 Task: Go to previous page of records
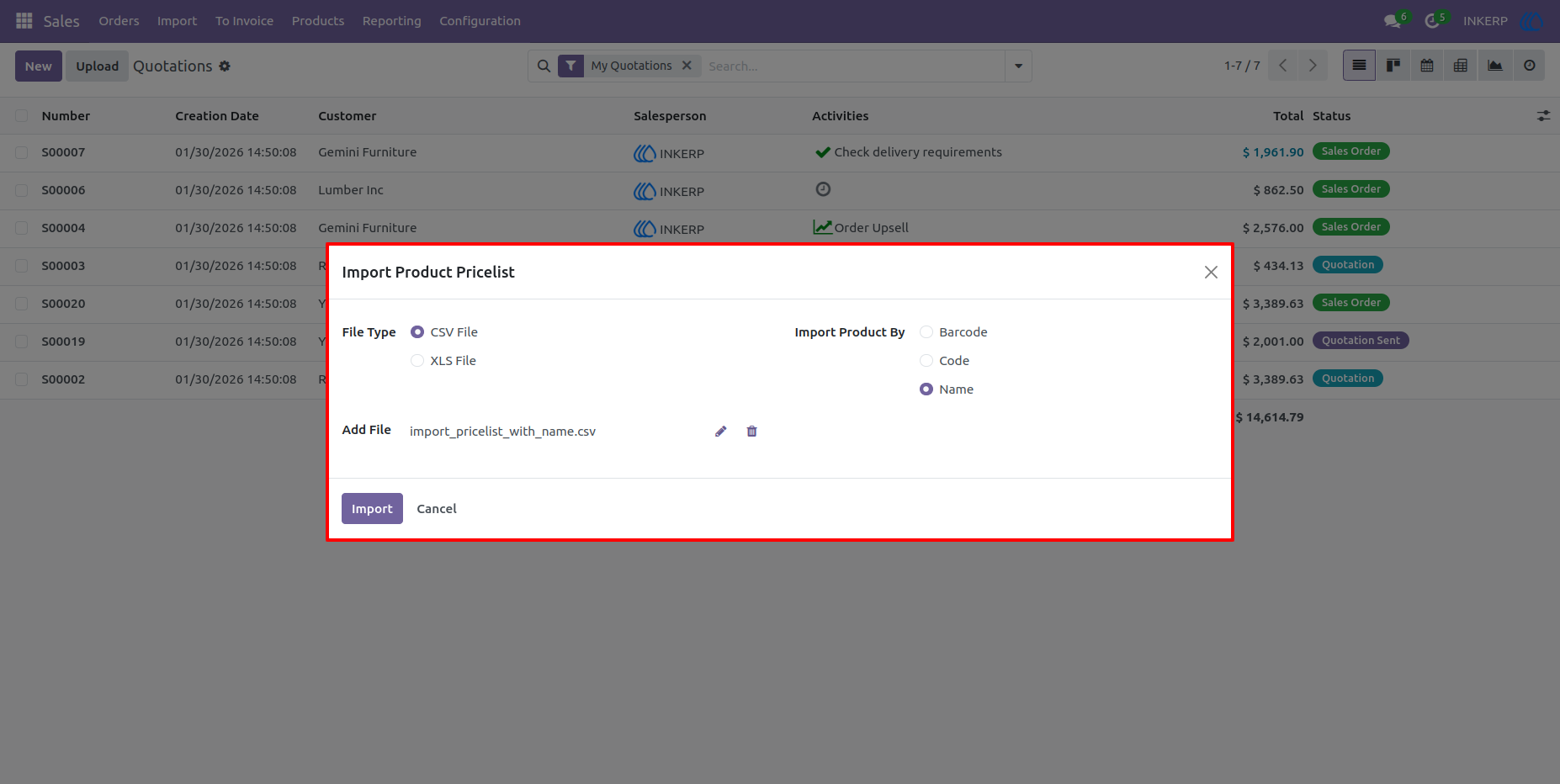point(1282,66)
